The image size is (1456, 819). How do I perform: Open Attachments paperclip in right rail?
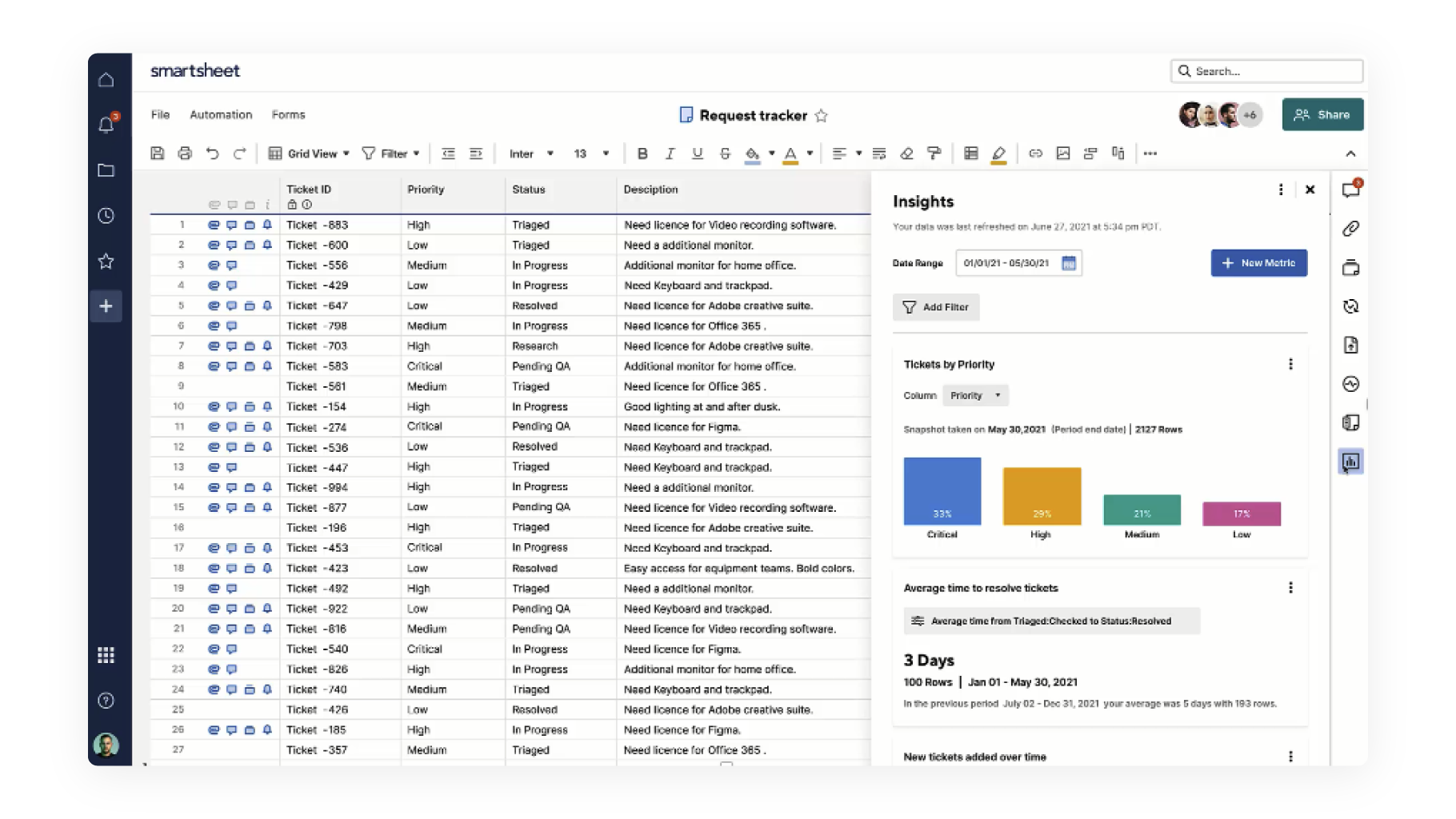point(1350,229)
